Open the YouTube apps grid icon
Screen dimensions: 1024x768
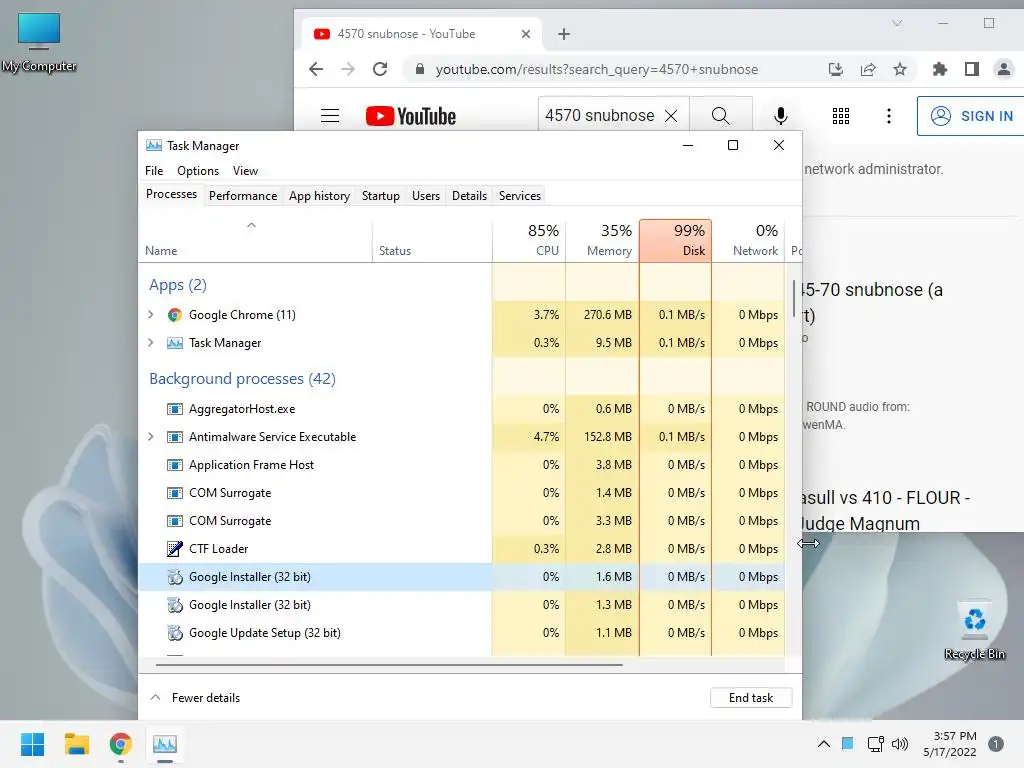(x=840, y=116)
